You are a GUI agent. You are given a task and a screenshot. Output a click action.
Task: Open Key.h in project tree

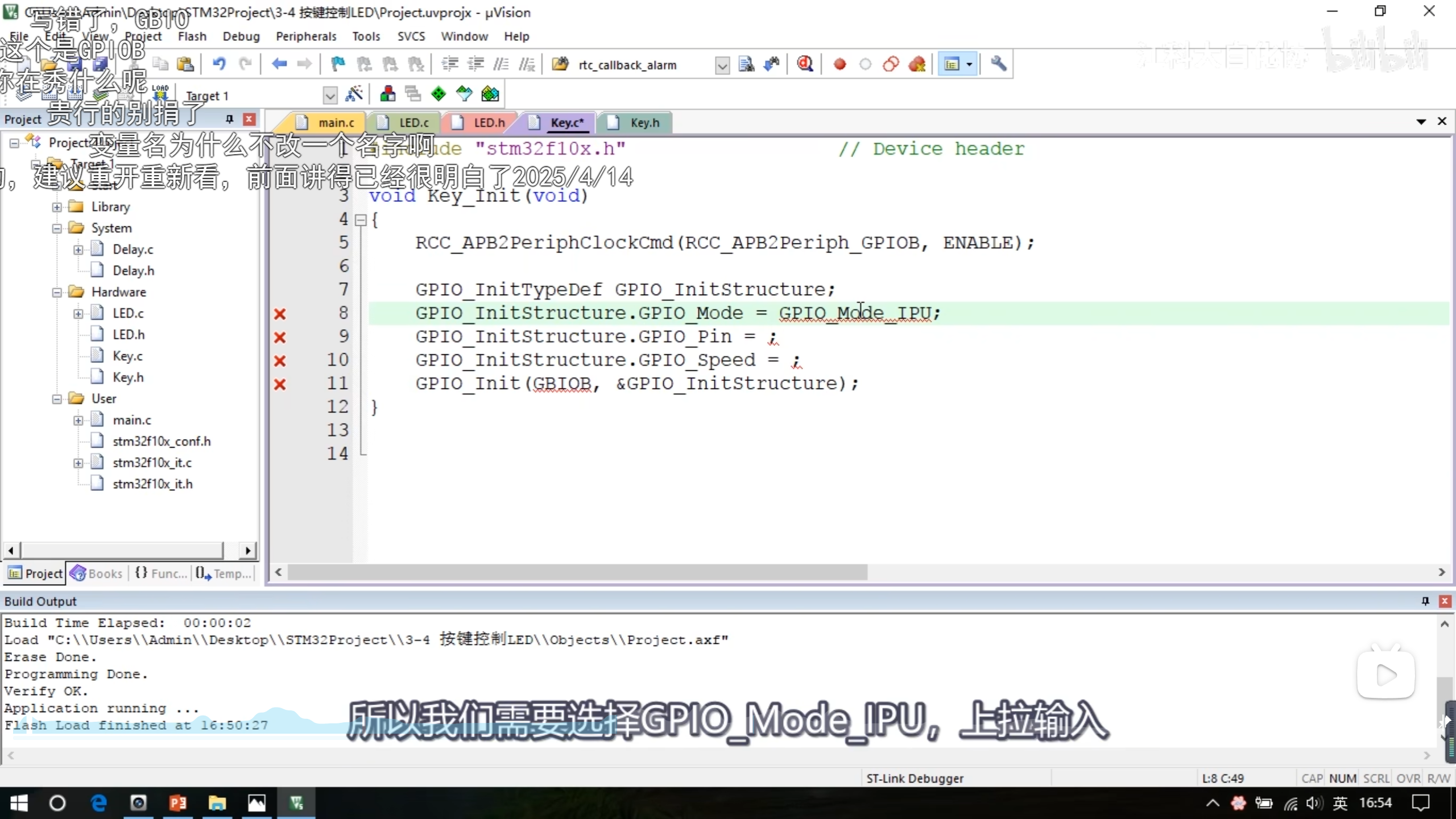[x=128, y=377]
